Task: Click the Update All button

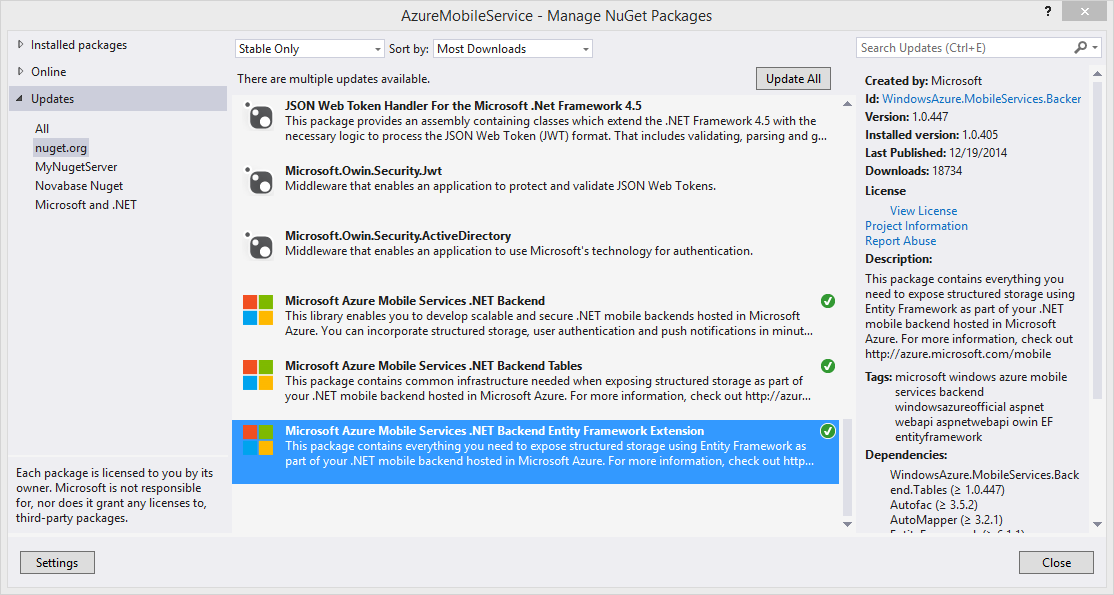Action: pyautogui.click(x=793, y=79)
